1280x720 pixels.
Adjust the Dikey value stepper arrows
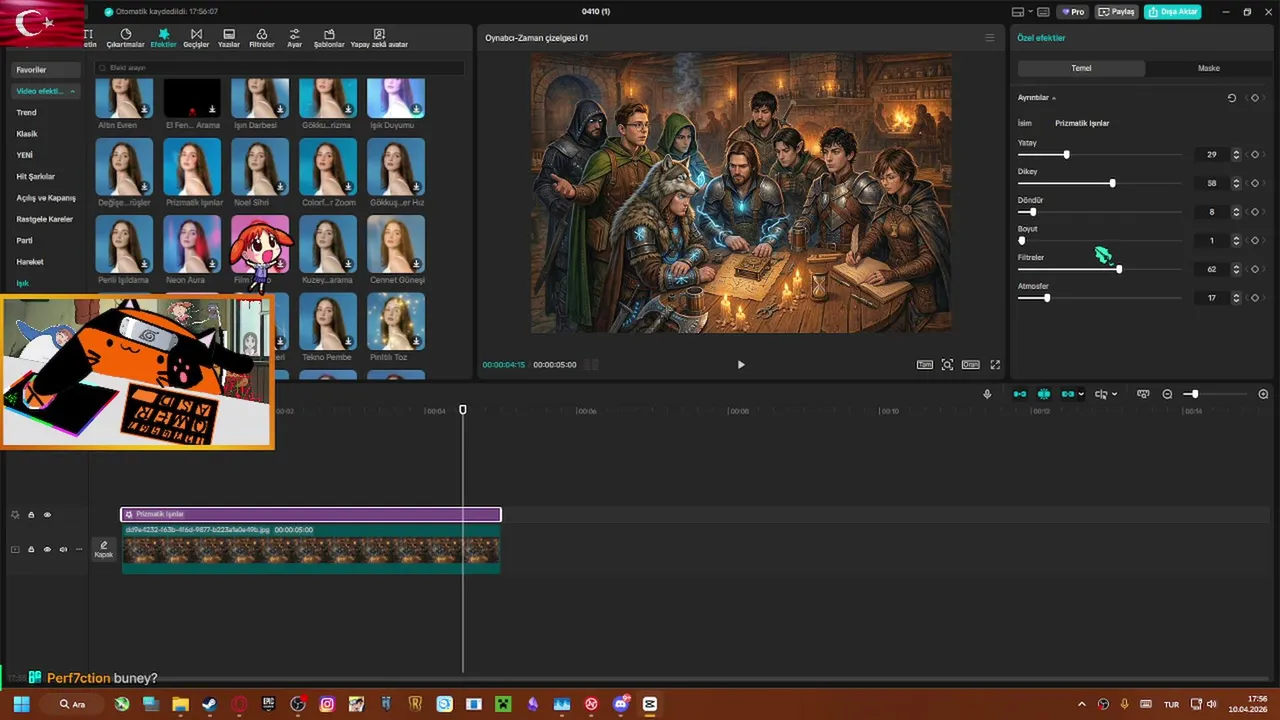1236,183
